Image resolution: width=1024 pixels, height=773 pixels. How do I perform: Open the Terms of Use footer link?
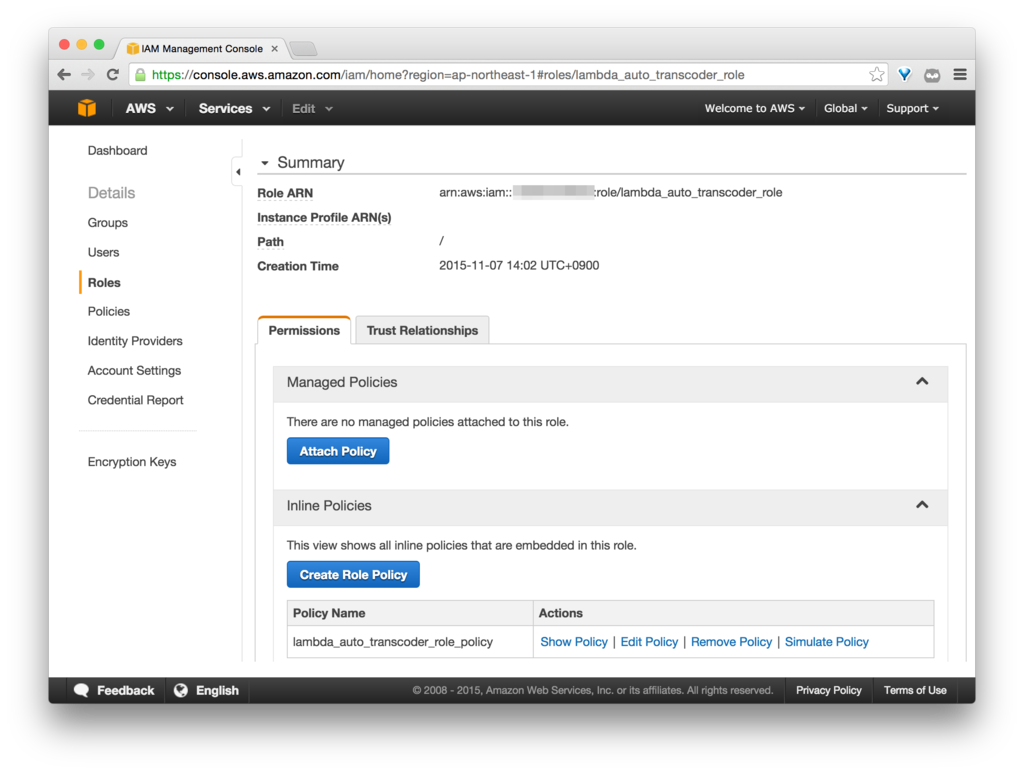915,690
